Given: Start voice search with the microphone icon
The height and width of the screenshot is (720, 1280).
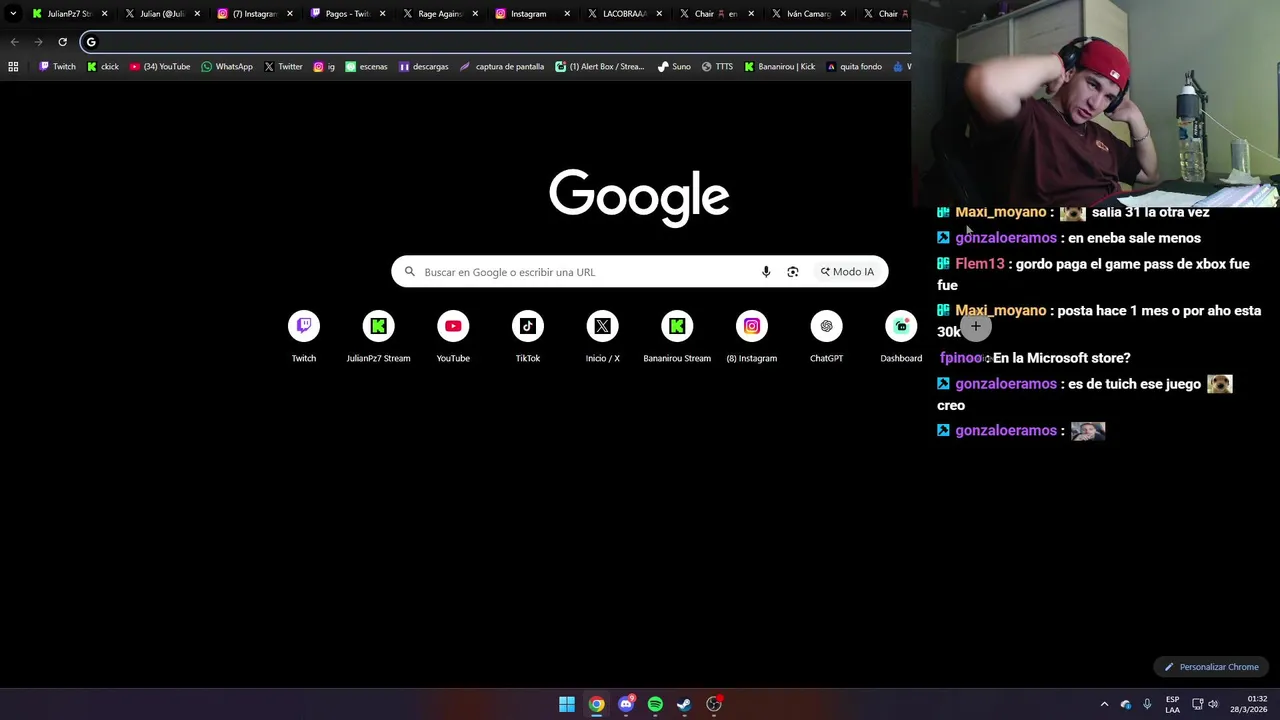Looking at the screenshot, I should [766, 272].
